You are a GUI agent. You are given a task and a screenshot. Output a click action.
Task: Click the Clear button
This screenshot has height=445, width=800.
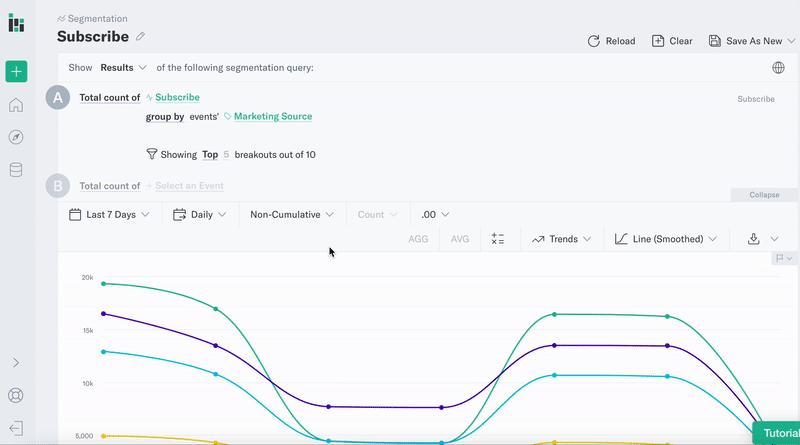672,41
